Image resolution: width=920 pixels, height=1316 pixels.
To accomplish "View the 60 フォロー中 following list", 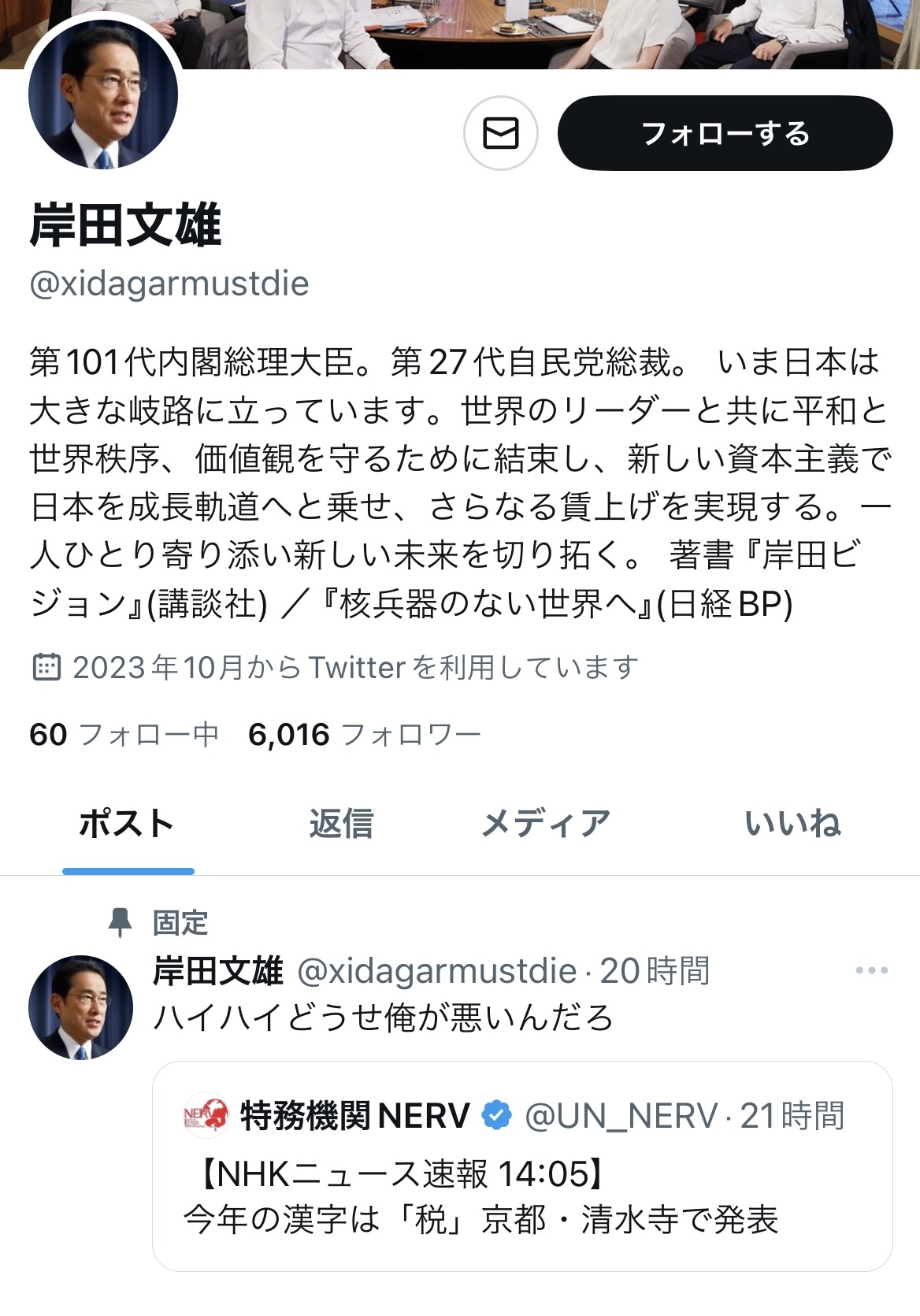I will tap(124, 735).
